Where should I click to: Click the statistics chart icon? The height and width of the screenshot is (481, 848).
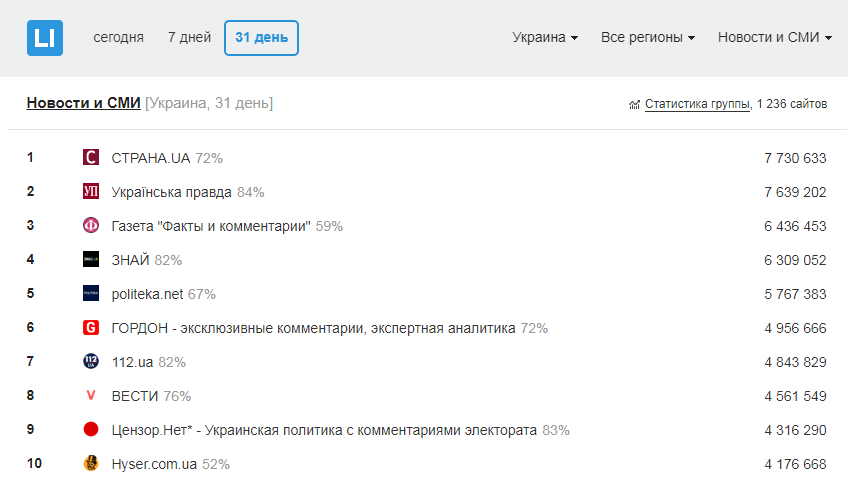(634, 104)
